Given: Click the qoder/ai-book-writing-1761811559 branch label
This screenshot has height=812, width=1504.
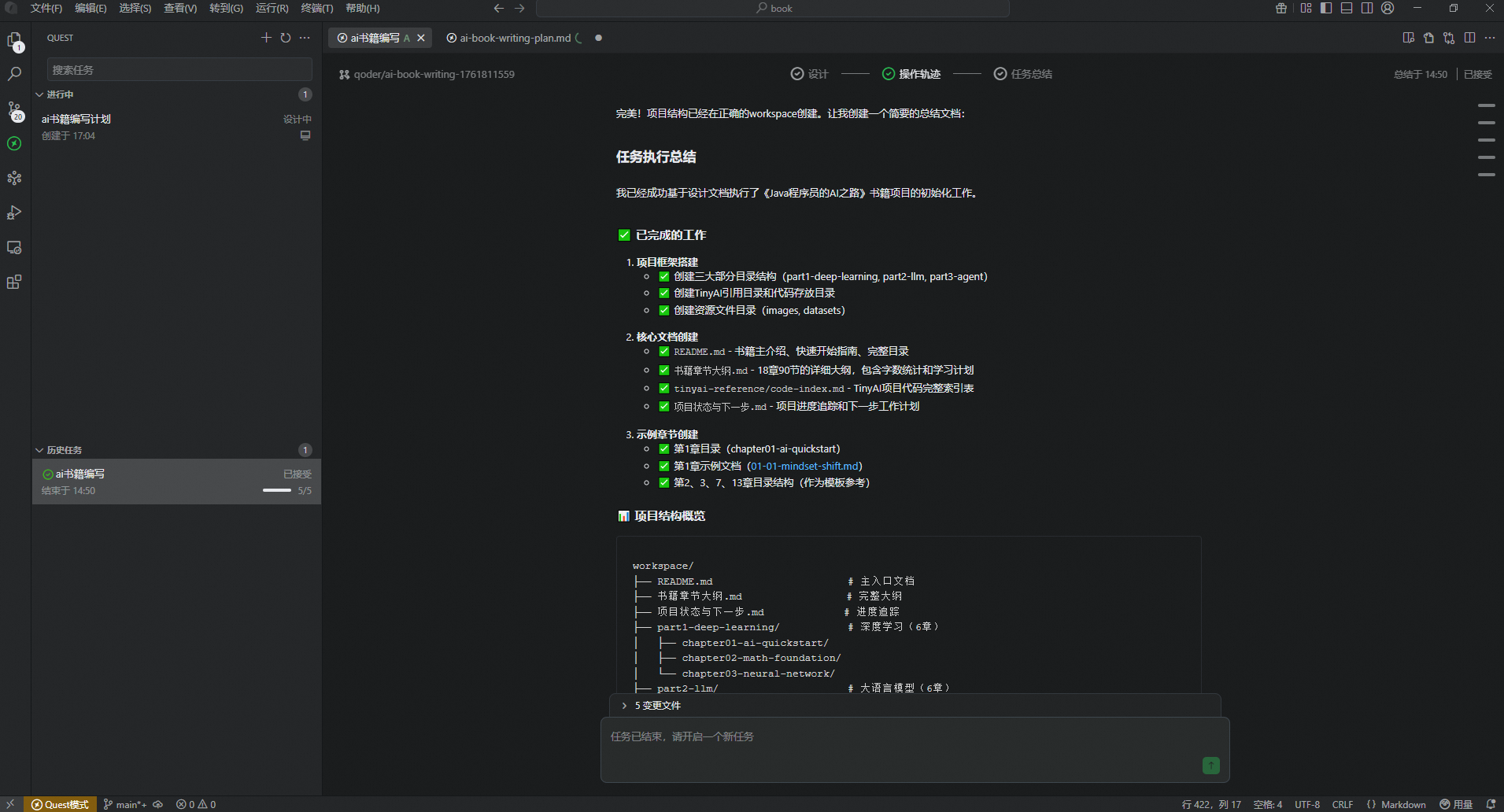Looking at the screenshot, I should click(427, 74).
